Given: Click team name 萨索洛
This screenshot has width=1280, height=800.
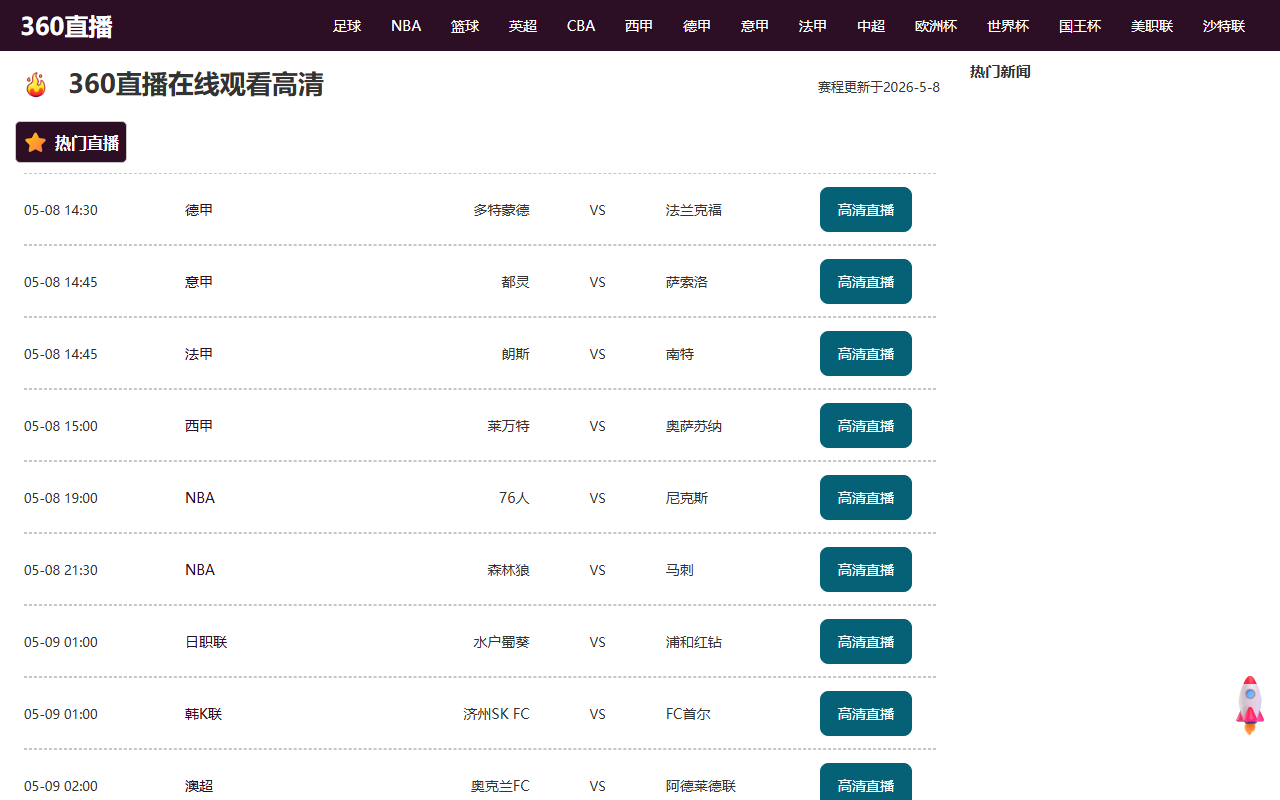Looking at the screenshot, I should pos(687,282).
